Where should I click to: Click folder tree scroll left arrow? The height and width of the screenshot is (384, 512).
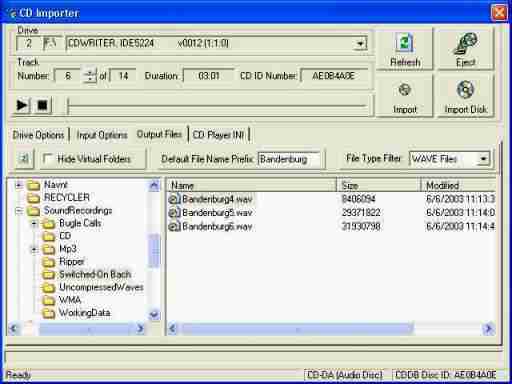[13, 329]
